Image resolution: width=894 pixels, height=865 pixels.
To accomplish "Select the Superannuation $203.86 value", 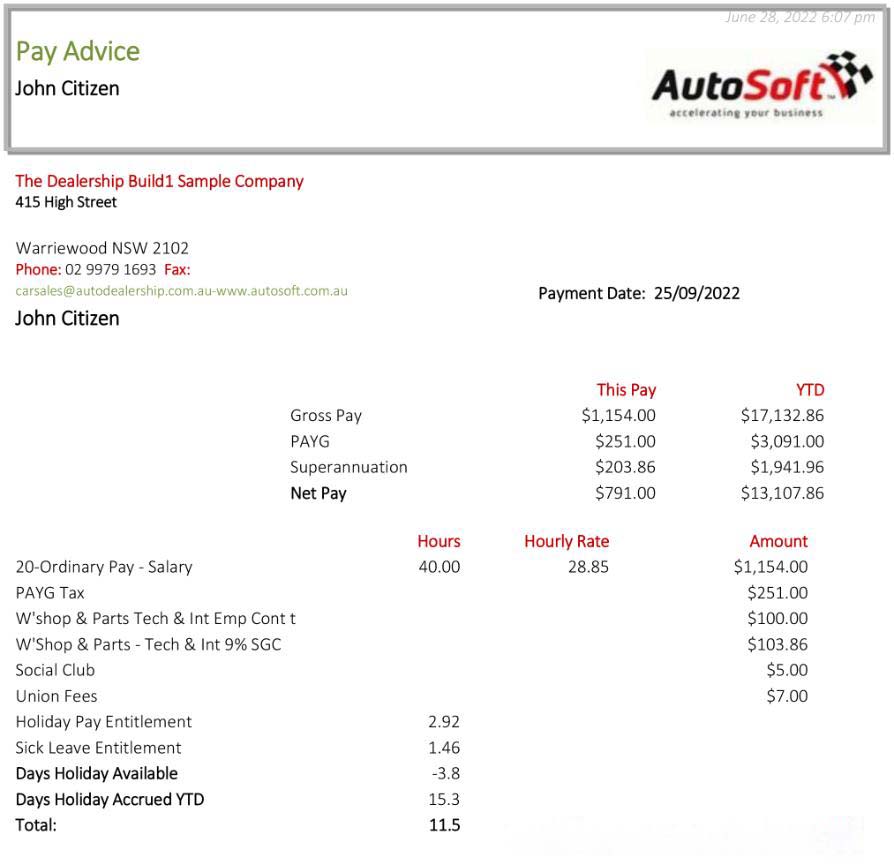I will (625, 467).
